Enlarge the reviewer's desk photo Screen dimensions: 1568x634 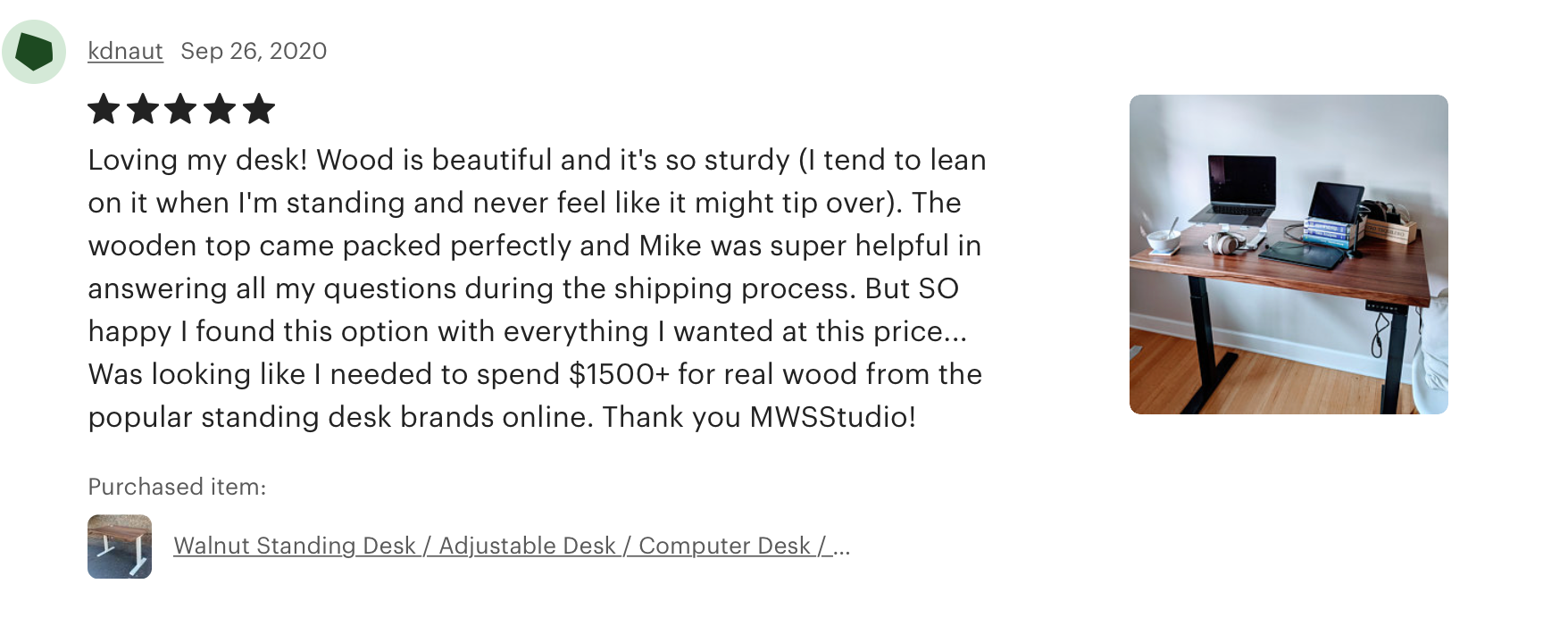tap(1289, 254)
